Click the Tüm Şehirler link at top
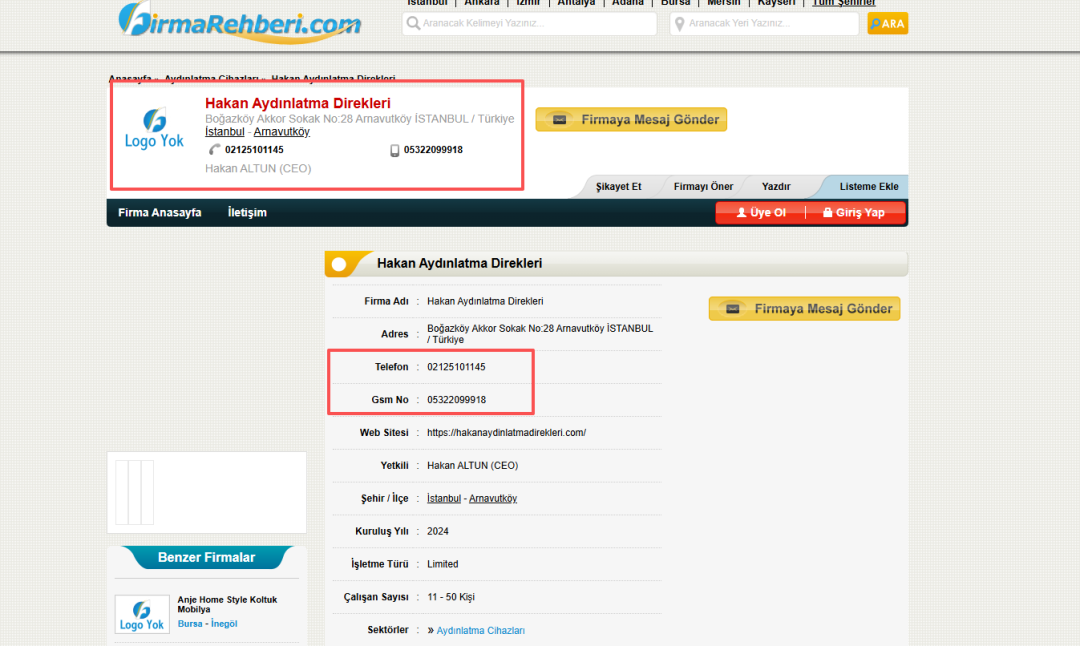The height and width of the screenshot is (646, 1080). coord(844,3)
